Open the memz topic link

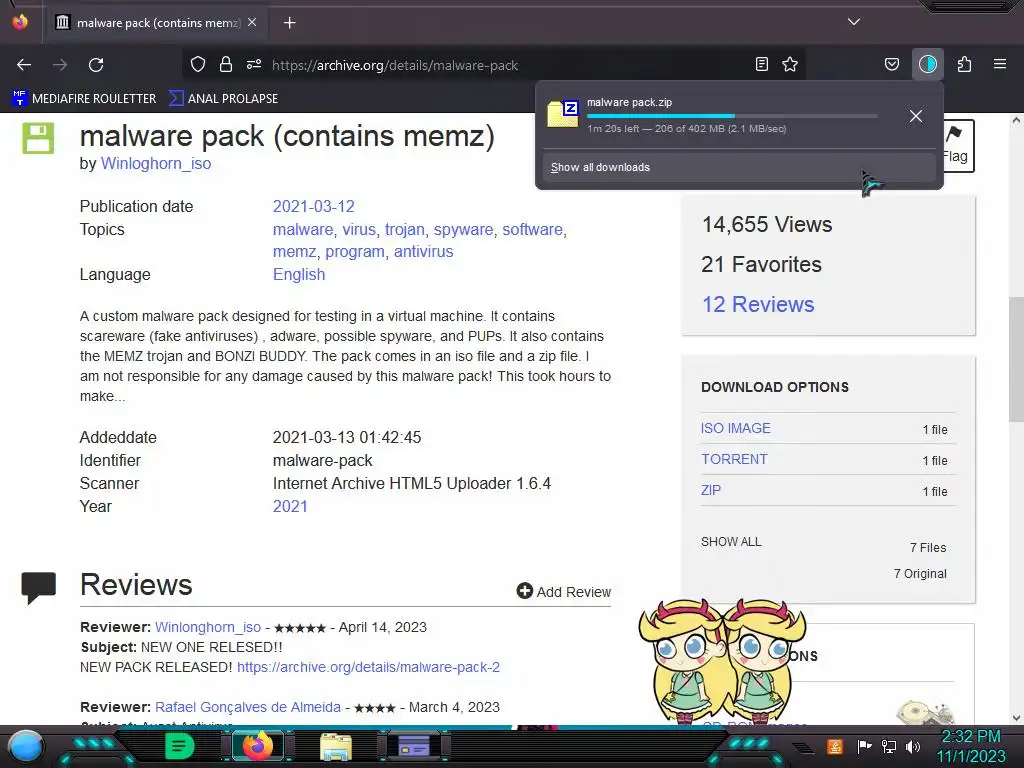[295, 251]
